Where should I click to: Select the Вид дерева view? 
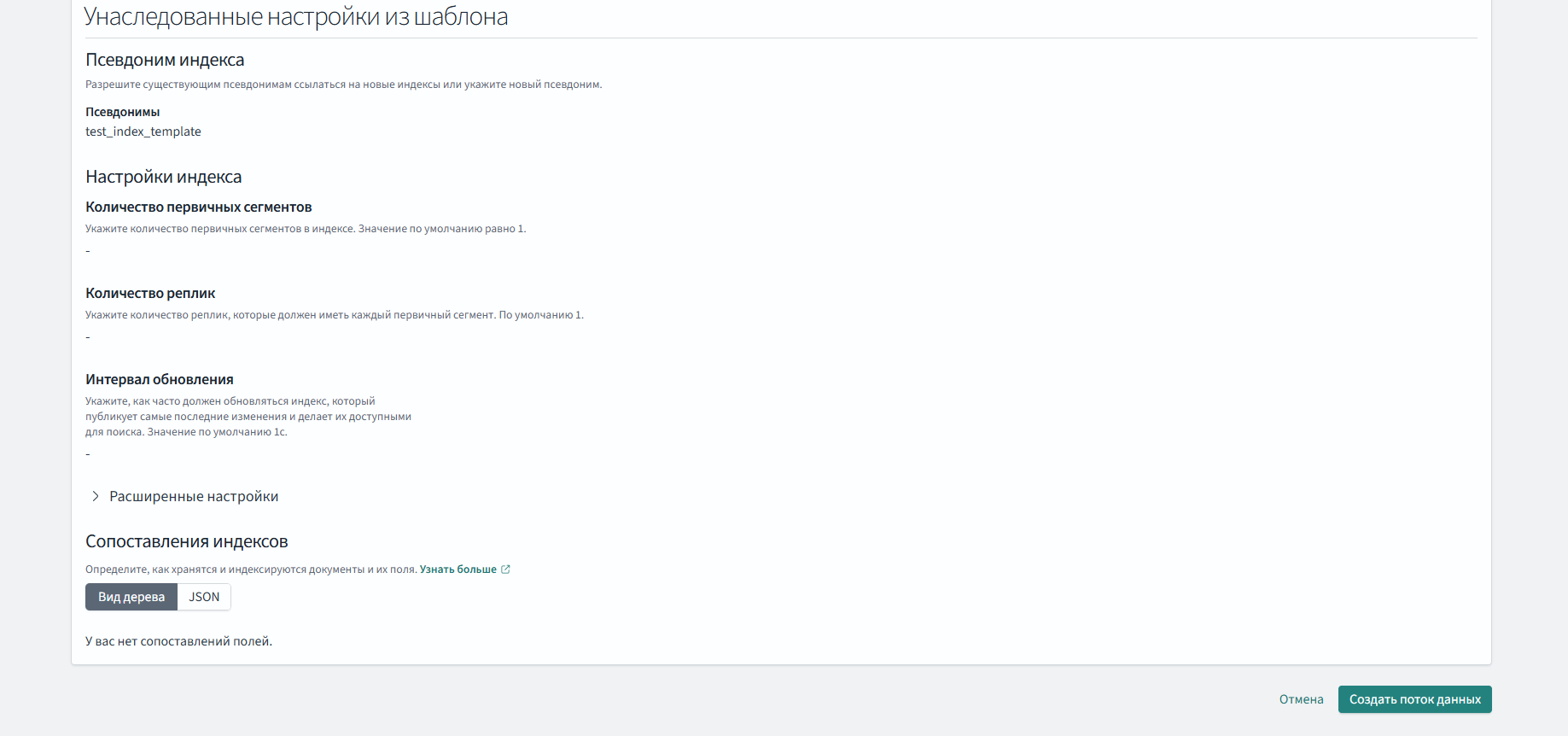coord(131,597)
